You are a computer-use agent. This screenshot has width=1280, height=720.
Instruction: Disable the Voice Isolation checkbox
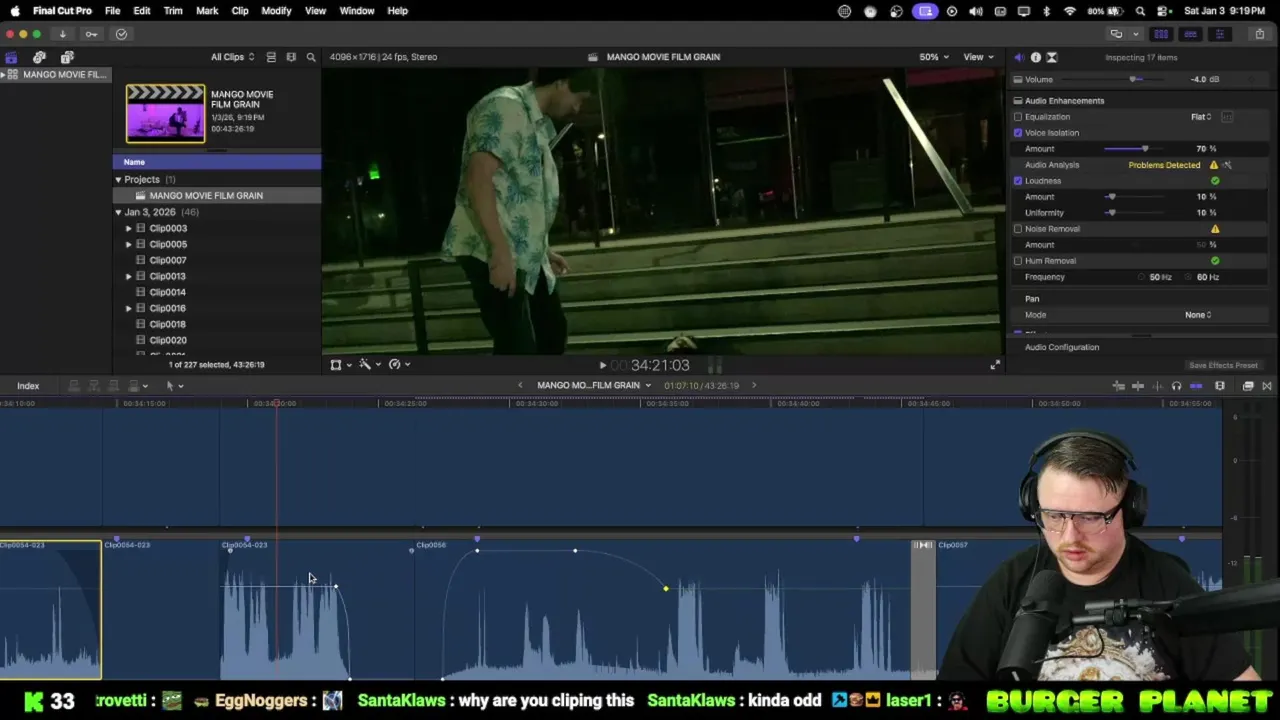point(1018,133)
